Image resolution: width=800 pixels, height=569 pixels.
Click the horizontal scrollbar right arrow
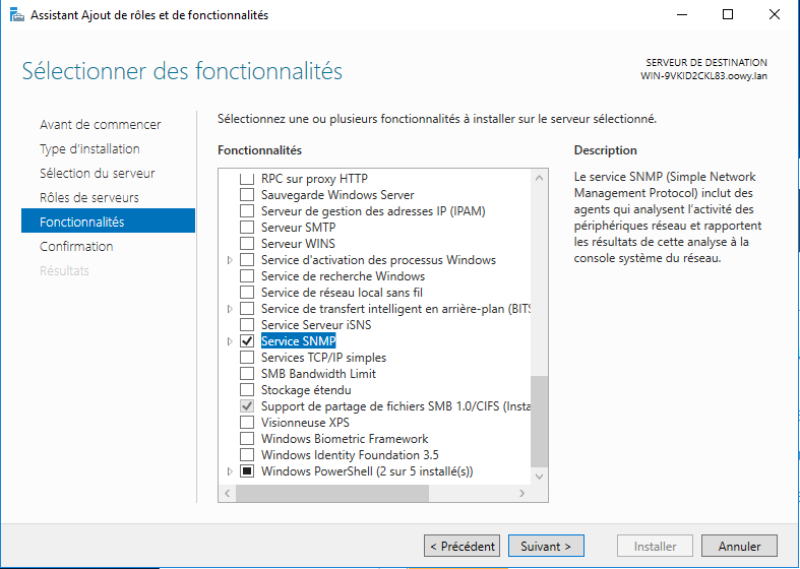(x=524, y=494)
